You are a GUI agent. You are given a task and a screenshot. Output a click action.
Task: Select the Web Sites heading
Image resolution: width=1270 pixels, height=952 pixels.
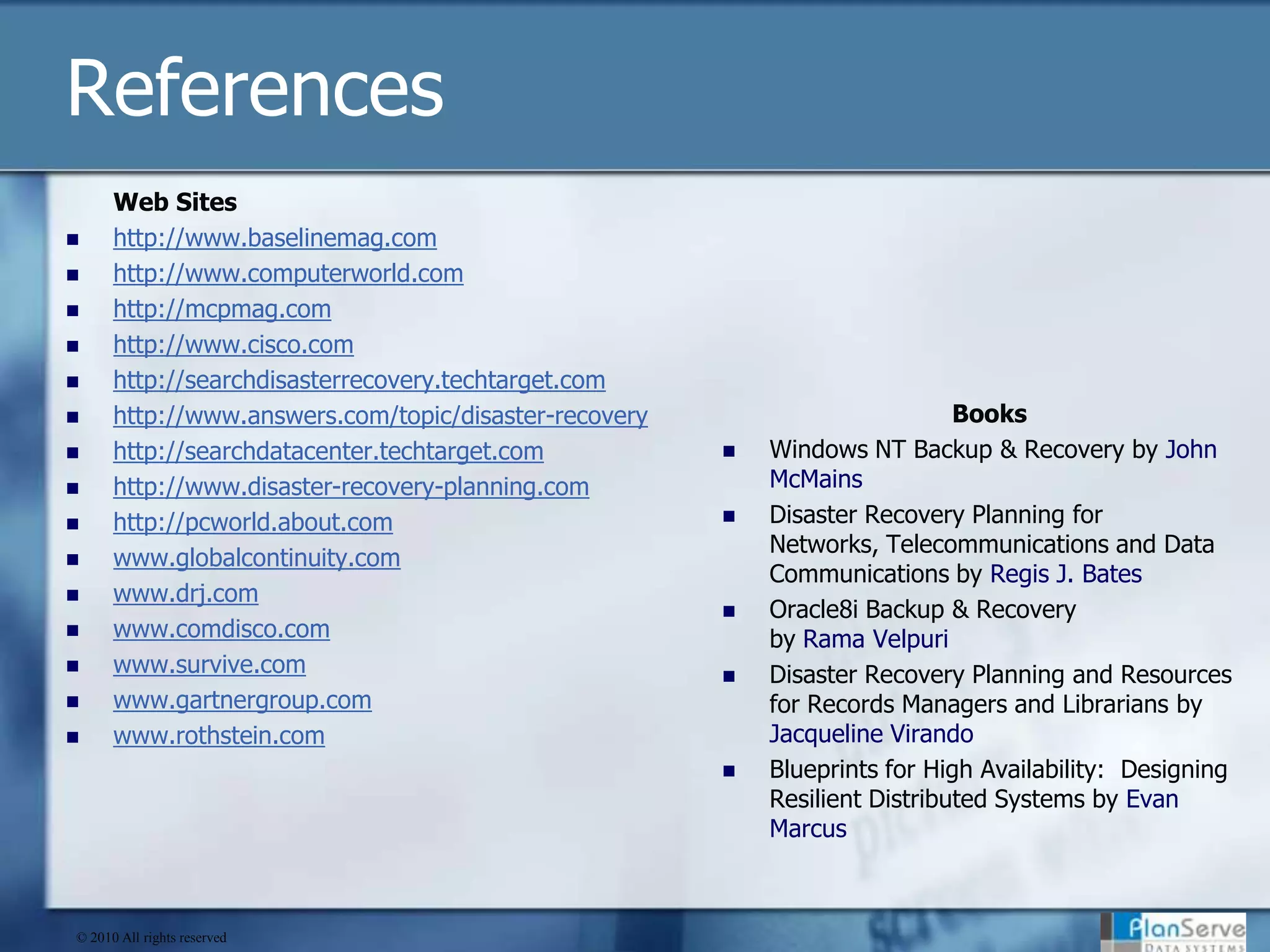coord(175,202)
